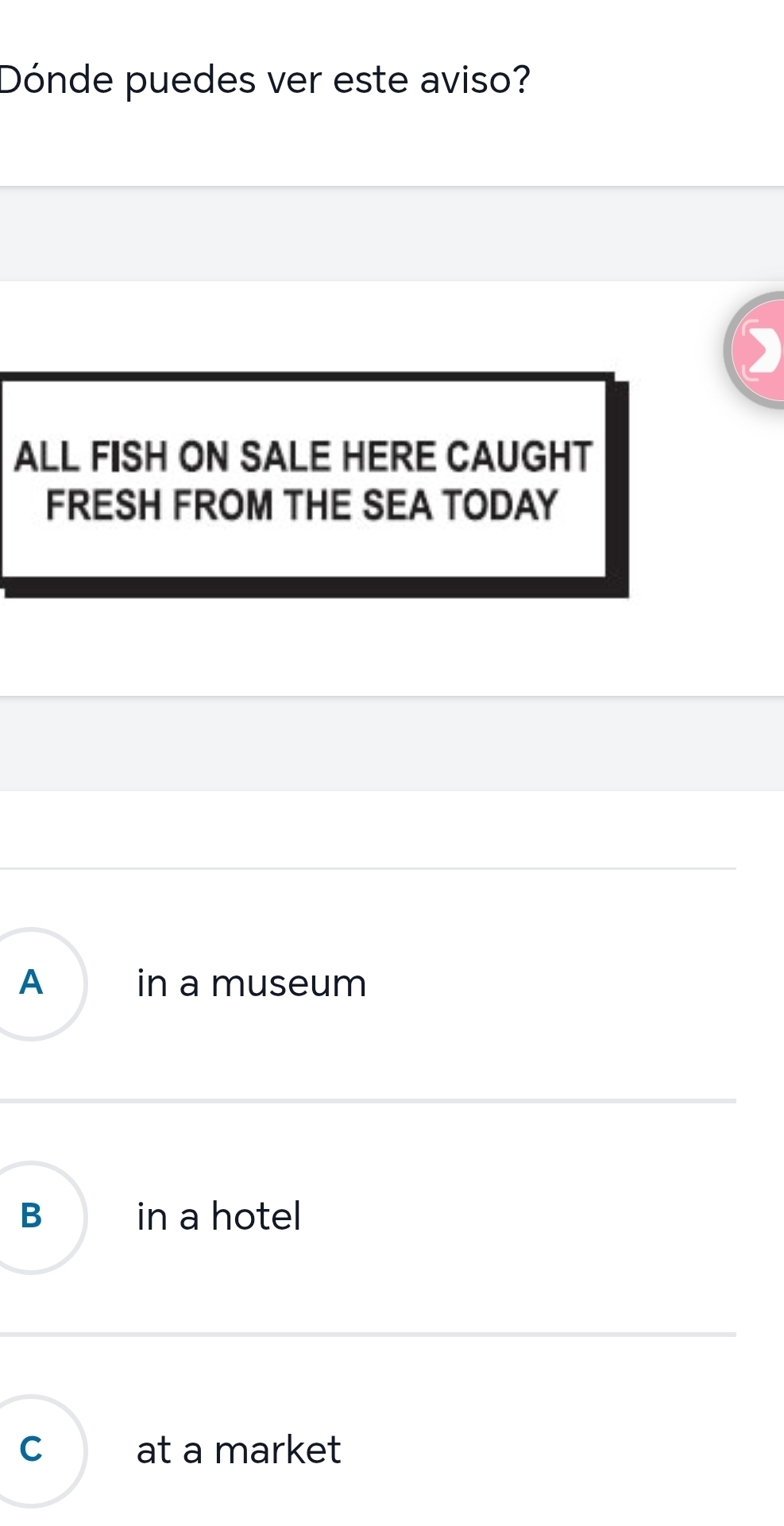784x1526 pixels.
Task: Choose the 'in a hotel' answer text
Action: [218, 1216]
